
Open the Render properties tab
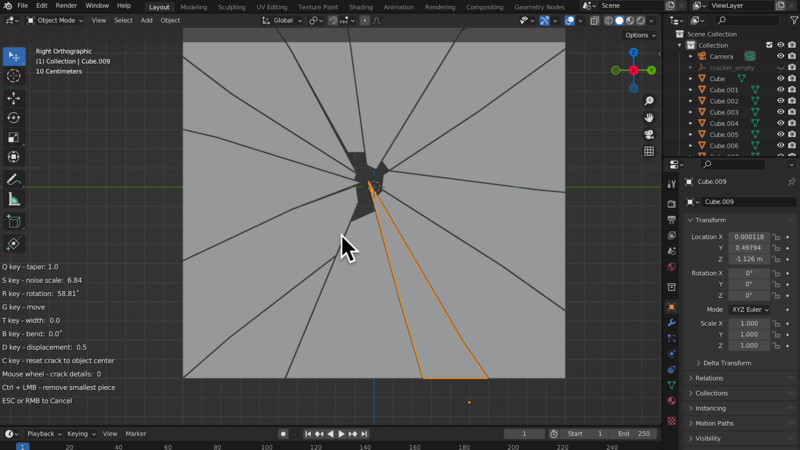click(x=671, y=204)
